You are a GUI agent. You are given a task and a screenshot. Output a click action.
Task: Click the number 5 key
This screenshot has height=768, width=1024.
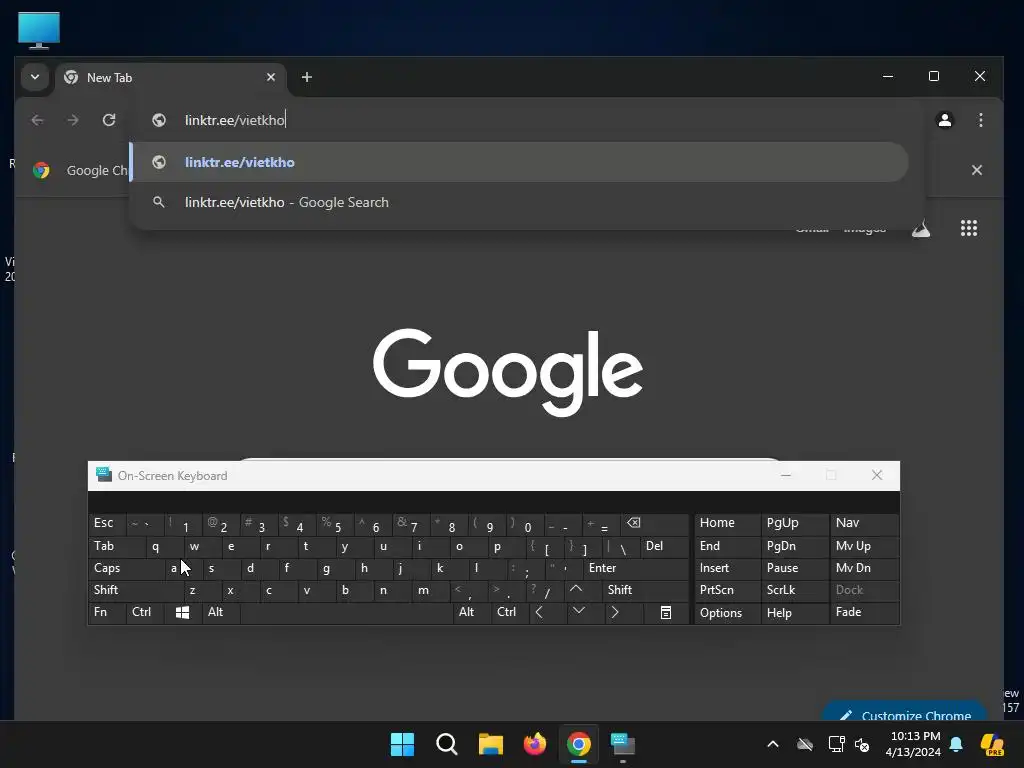334,524
